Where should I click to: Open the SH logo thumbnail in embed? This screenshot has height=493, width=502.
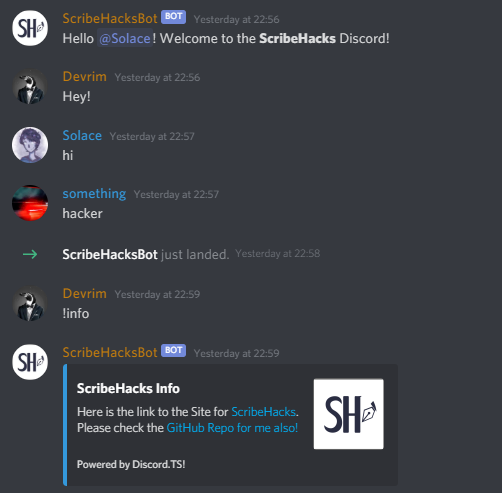point(348,414)
